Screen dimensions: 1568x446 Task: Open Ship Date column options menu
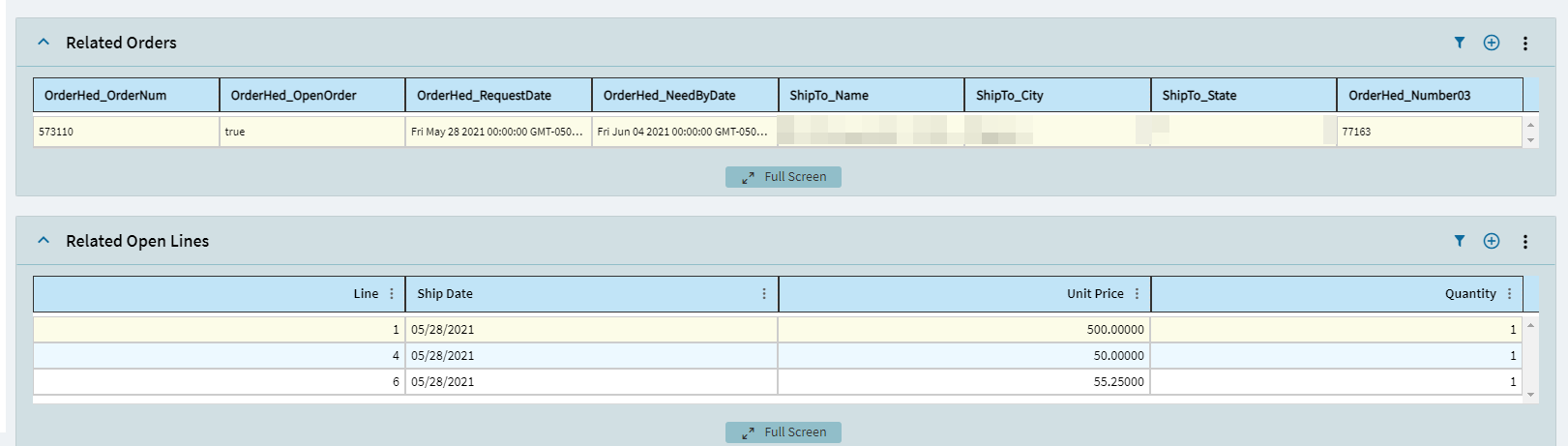[764, 294]
